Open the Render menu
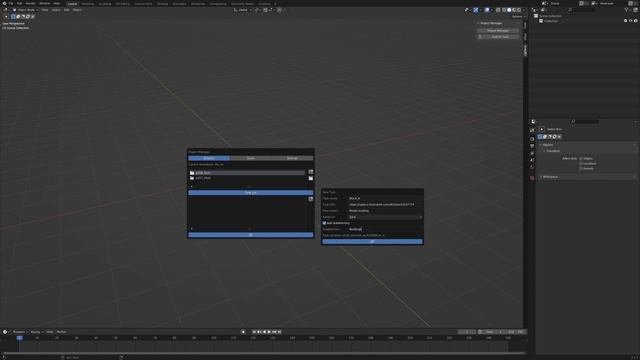This screenshot has height=360, width=640. 30,3
